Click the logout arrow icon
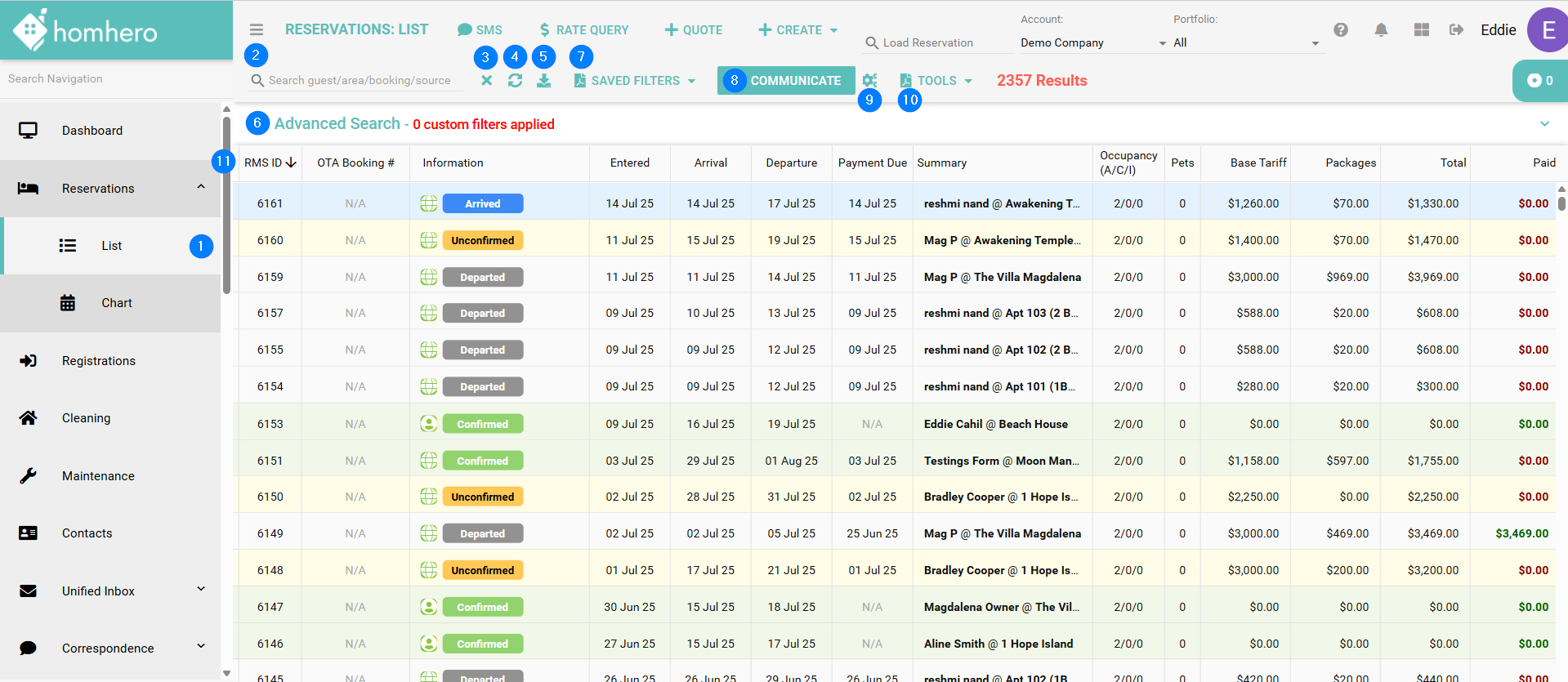Screen dimensions: 1568x682 [x=1456, y=30]
